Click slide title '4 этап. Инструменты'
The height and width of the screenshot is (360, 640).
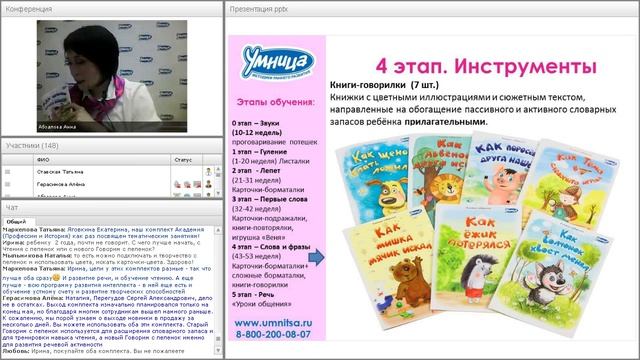click(x=486, y=66)
